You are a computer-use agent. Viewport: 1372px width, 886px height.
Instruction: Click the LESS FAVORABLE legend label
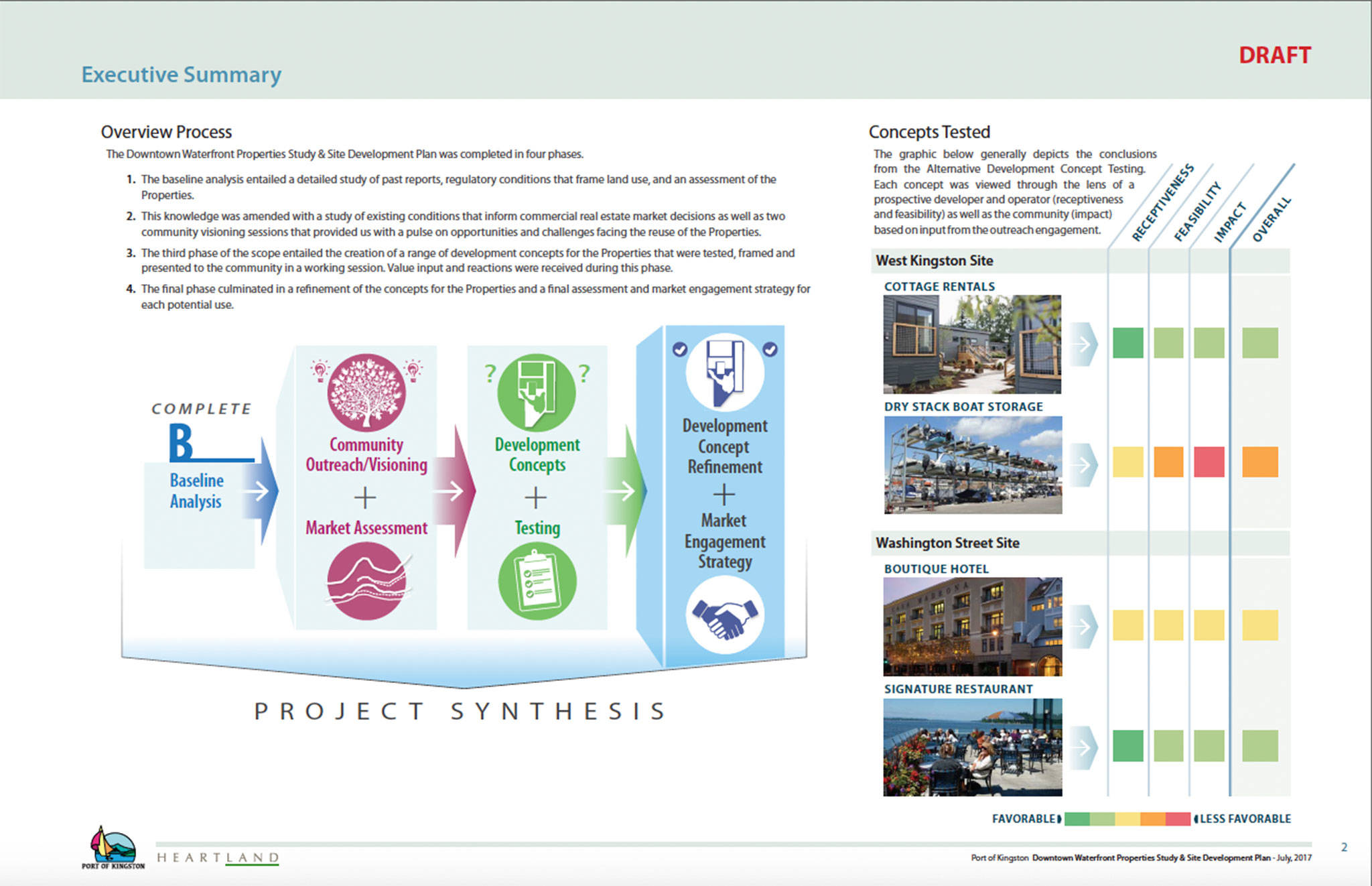(1245, 818)
